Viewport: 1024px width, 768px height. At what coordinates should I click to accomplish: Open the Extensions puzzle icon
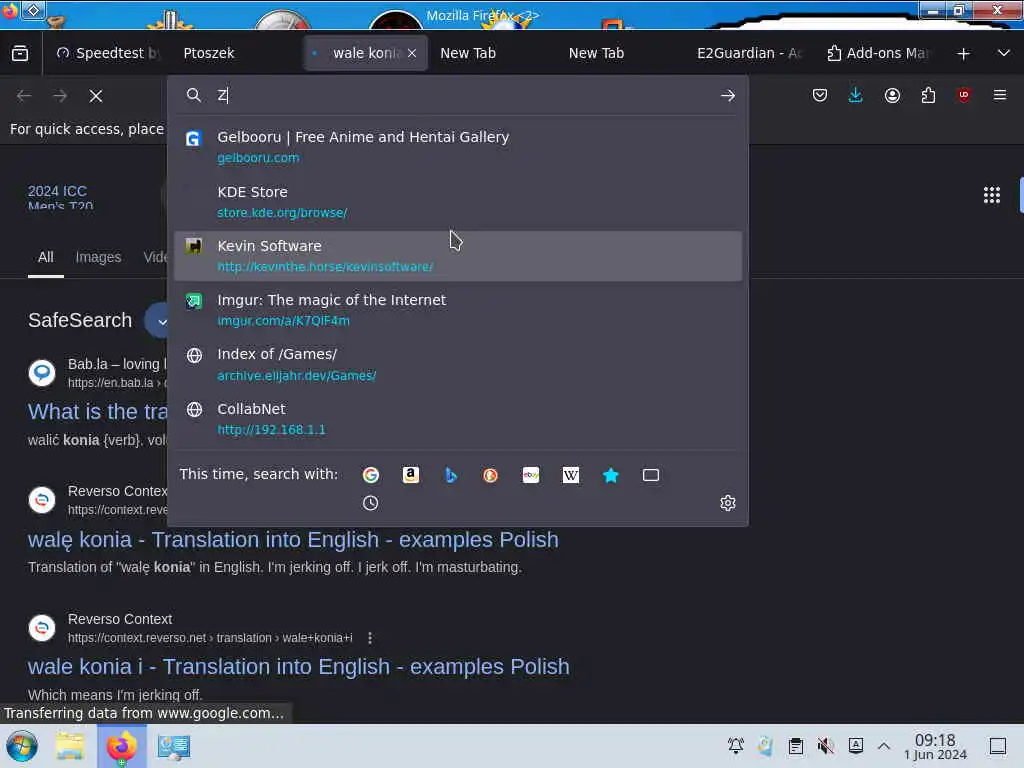(928, 95)
